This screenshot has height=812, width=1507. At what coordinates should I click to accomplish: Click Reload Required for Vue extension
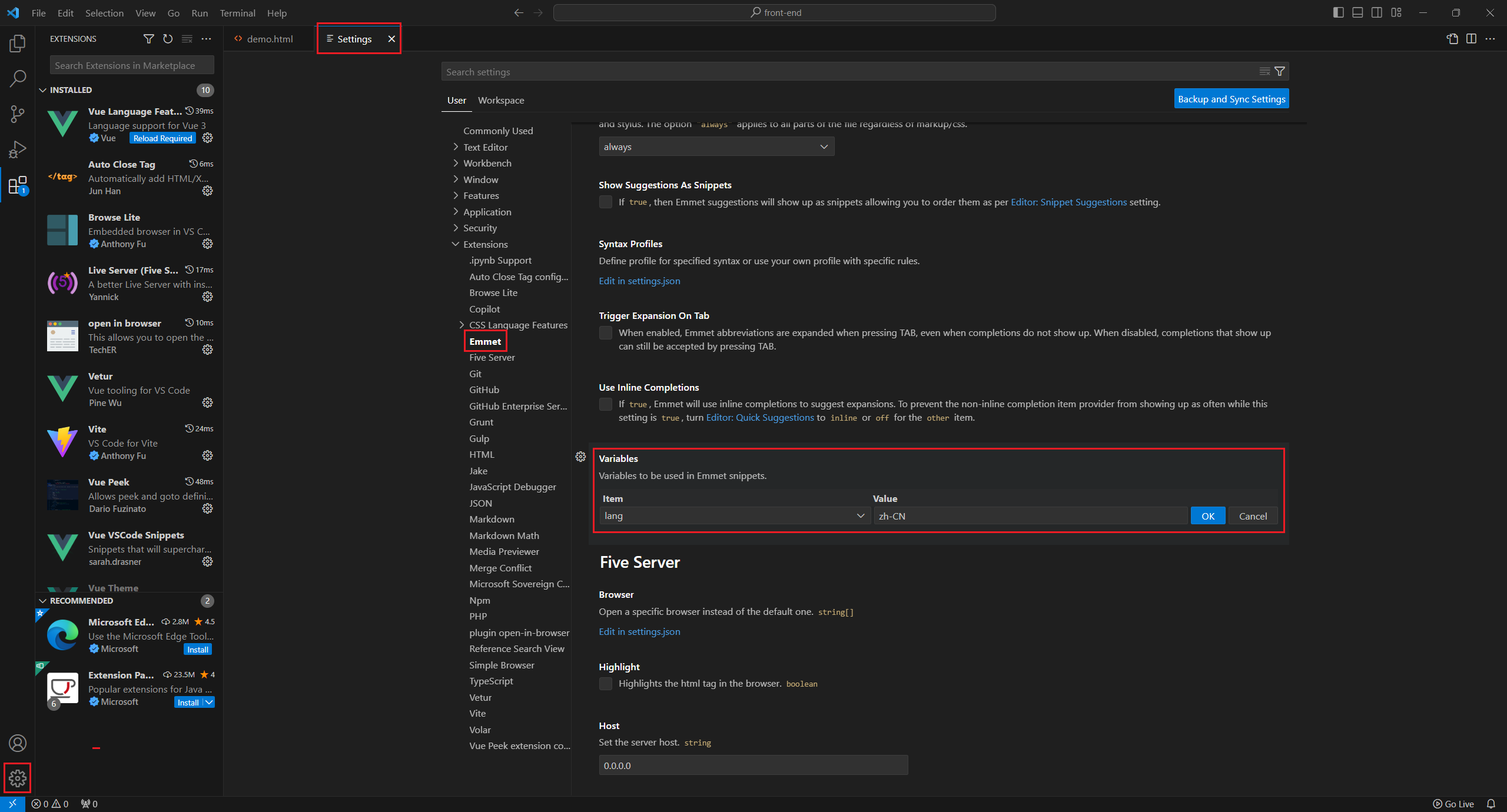coord(162,138)
